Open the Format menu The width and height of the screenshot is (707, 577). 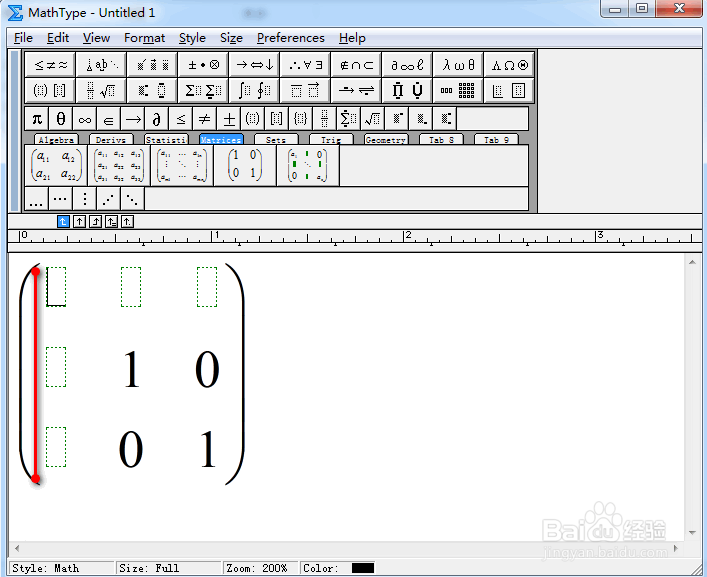[144, 38]
